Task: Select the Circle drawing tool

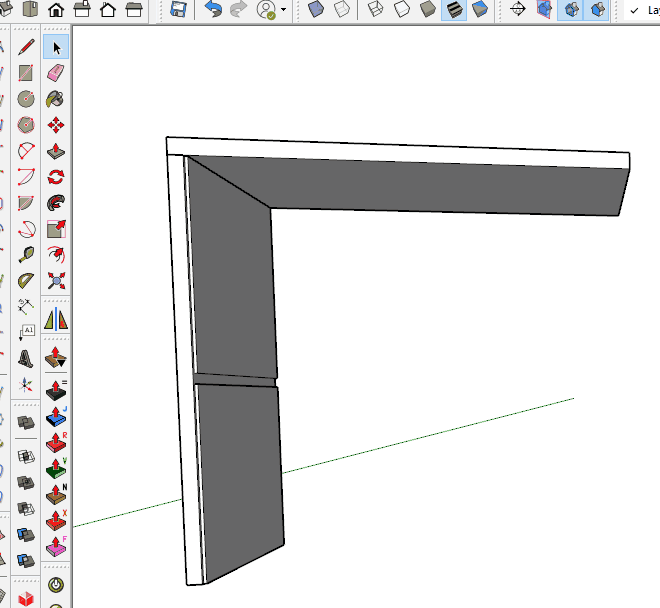Action: [26, 99]
